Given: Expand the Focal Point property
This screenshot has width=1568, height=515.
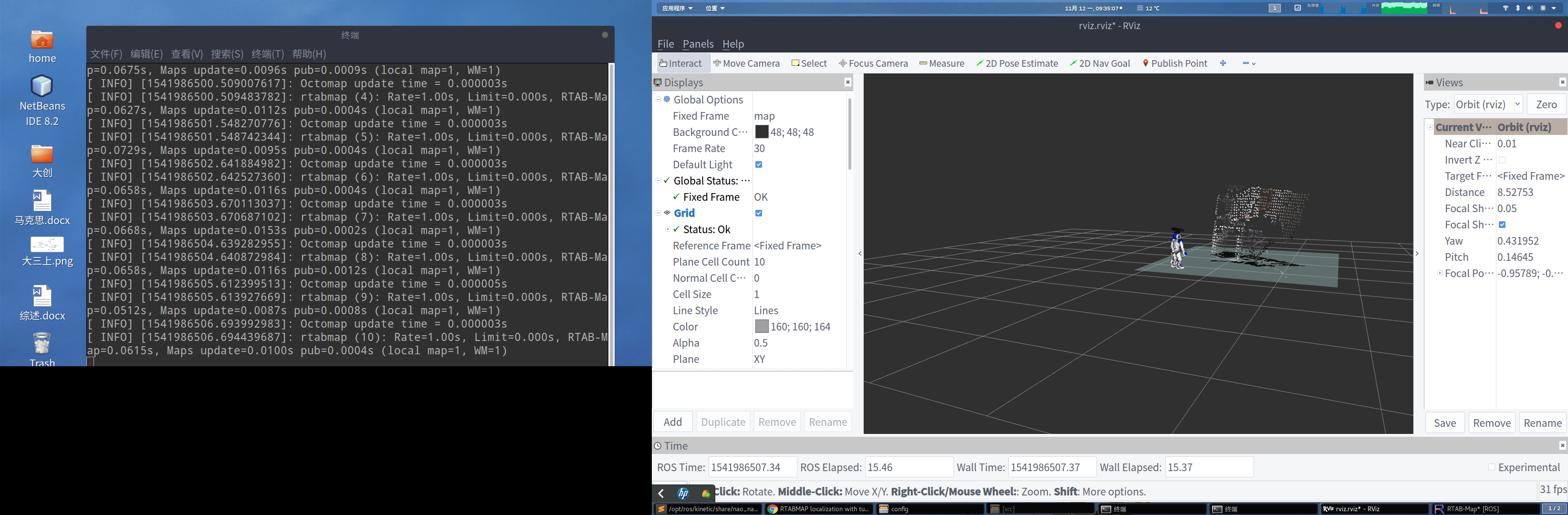Looking at the screenshot, I should (1440, 273).
